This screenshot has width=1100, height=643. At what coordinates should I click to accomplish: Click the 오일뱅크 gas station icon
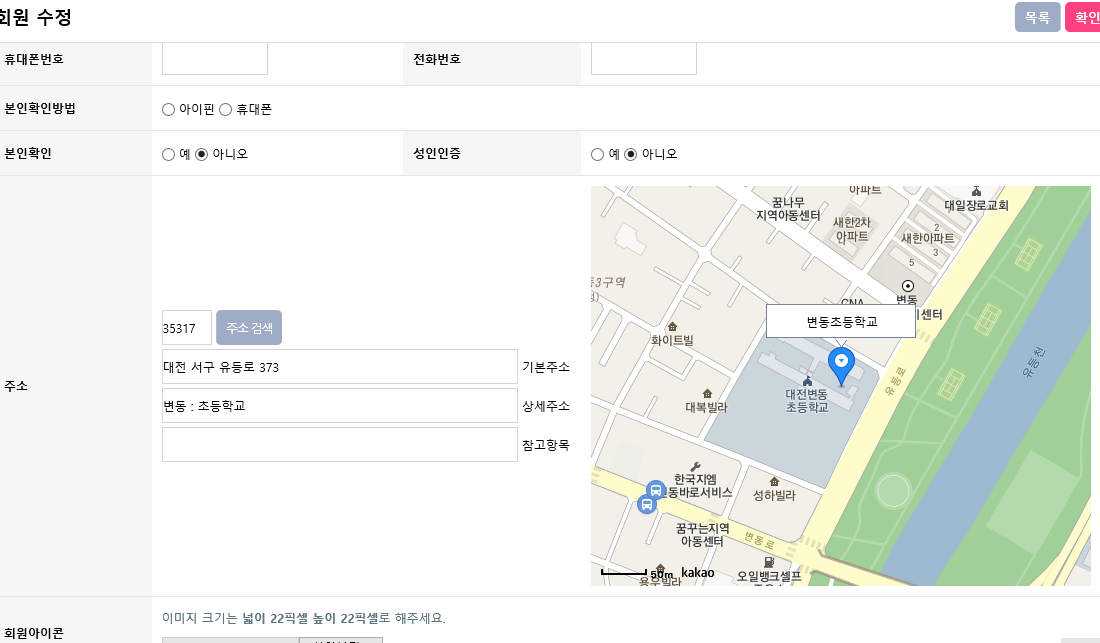(769, 562)
